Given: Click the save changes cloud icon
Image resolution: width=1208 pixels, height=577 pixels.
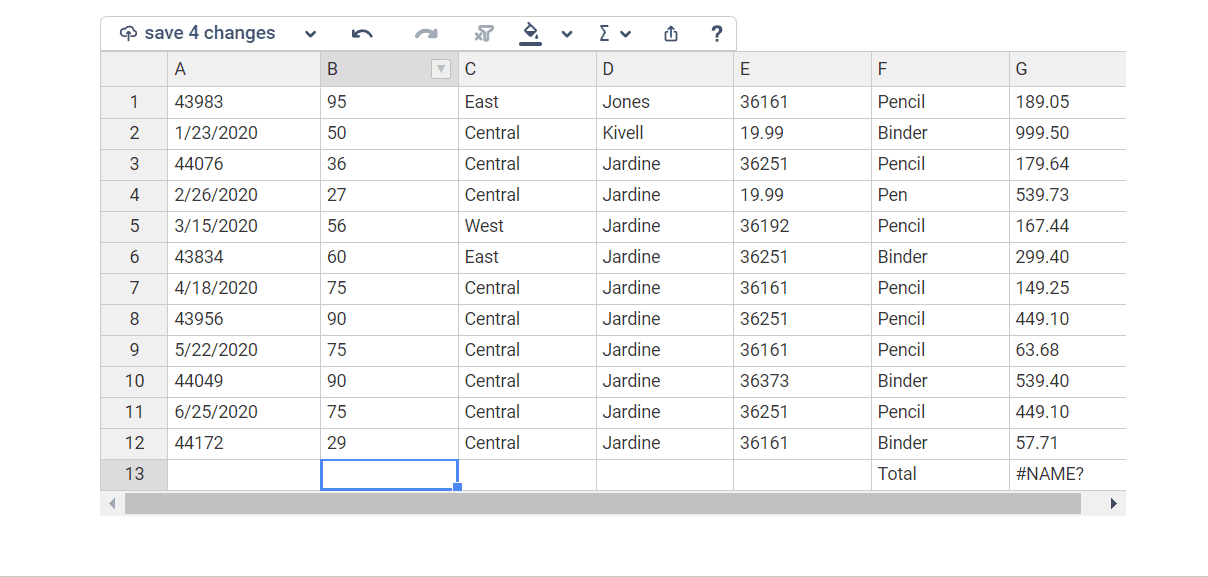Looking at the screenshot, I should tap(127, 32).
